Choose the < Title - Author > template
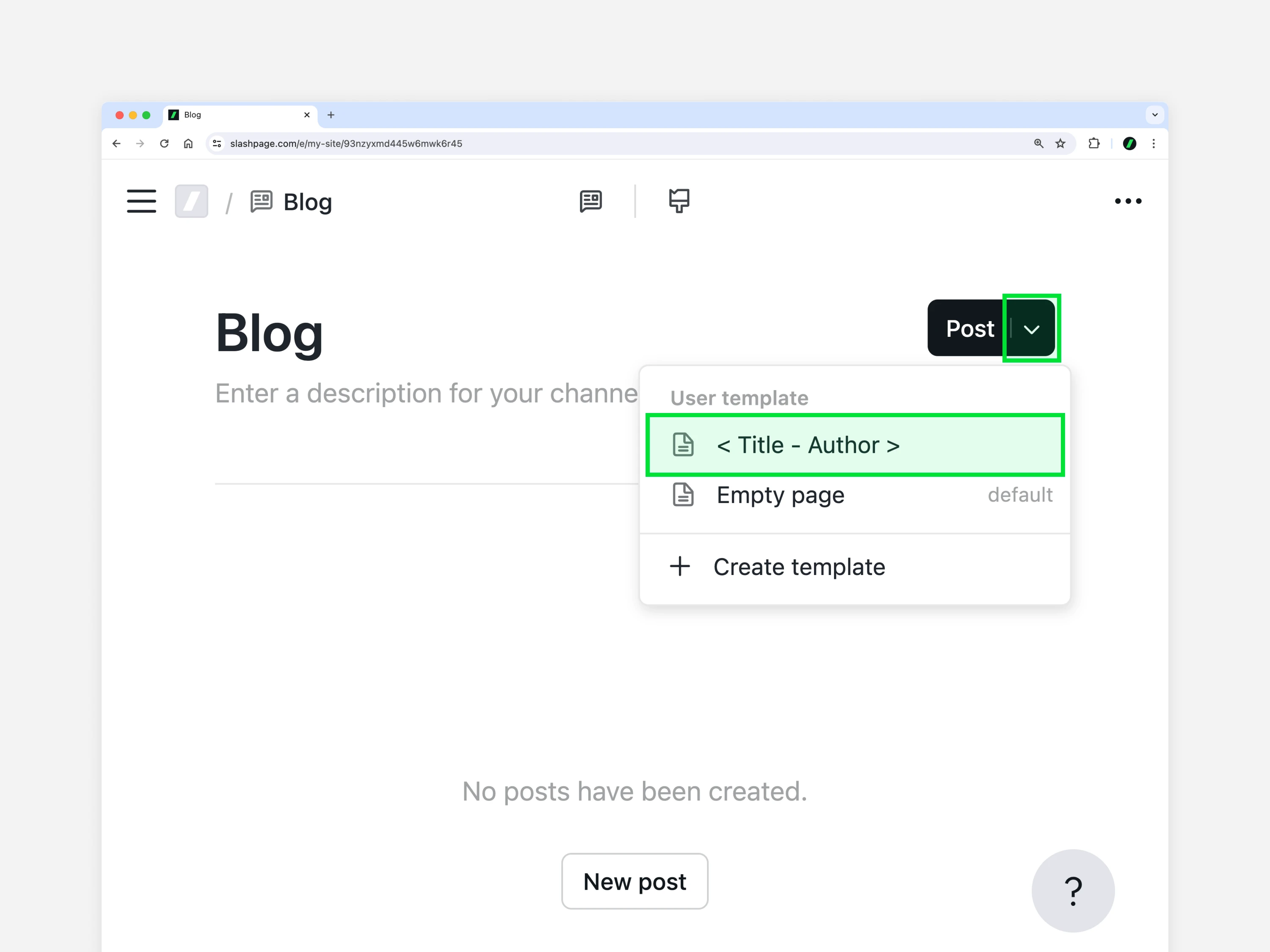 click(855, 445)
